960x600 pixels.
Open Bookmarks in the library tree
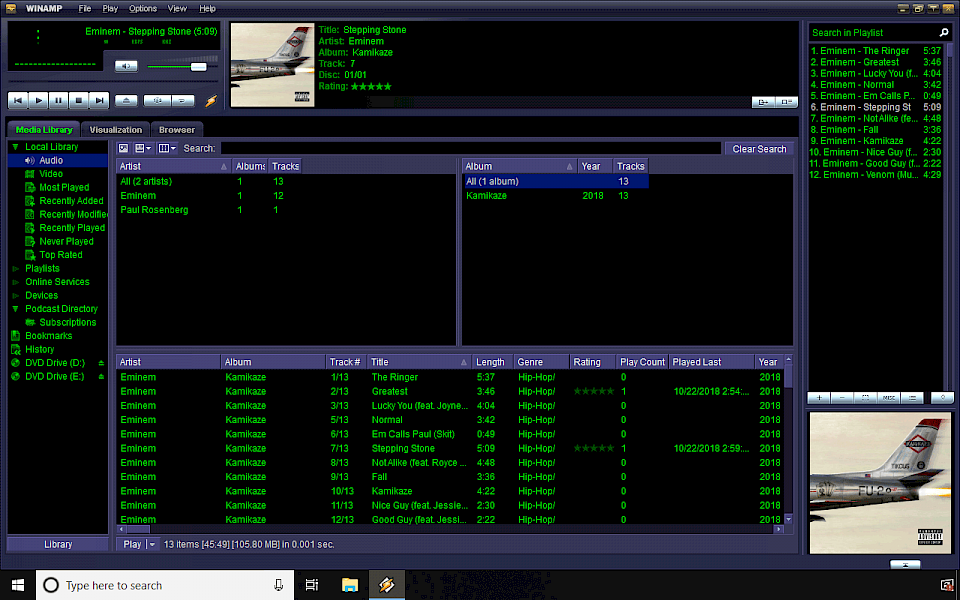[x=48, y=336]
